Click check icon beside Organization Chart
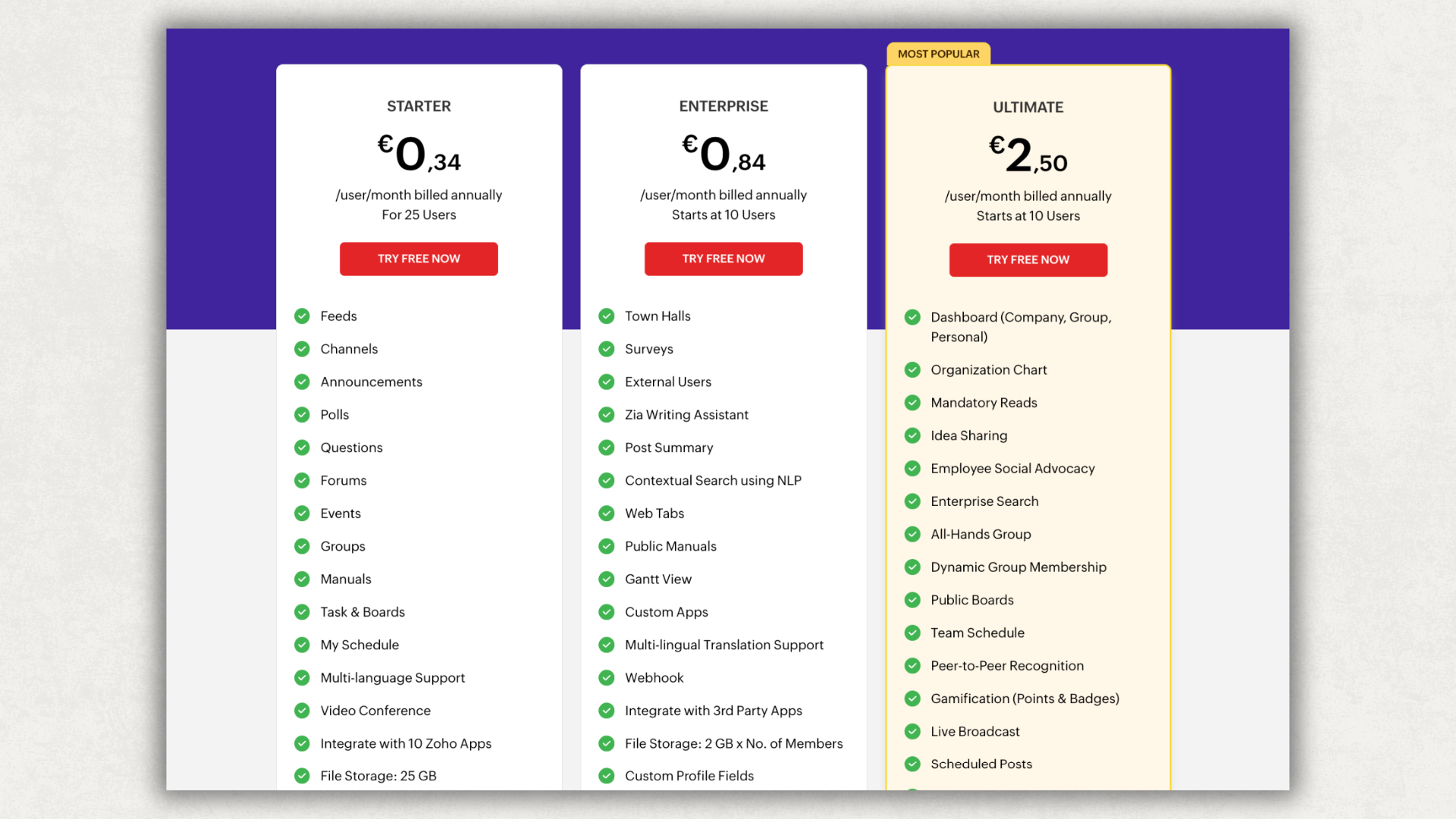The image size is (1456, 819). tap(913, 370)
